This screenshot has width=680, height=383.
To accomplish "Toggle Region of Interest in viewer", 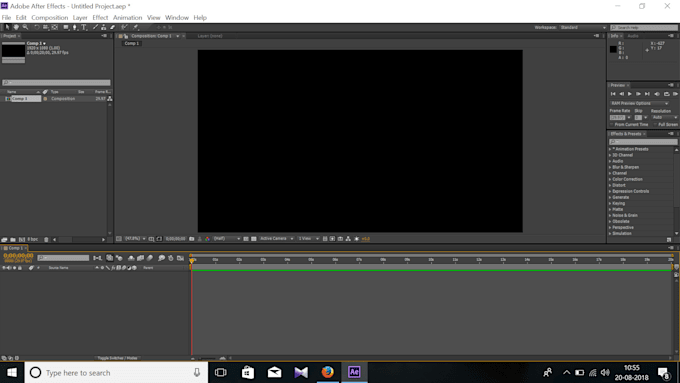I will (246, 239).
